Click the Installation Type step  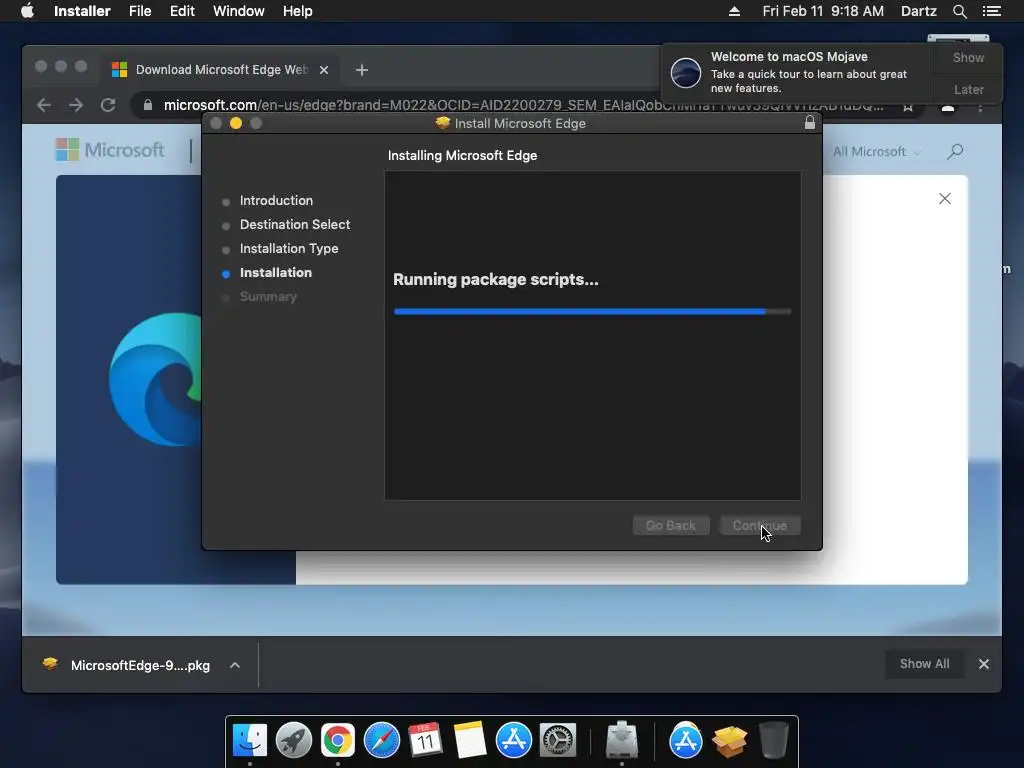(289, 249)
